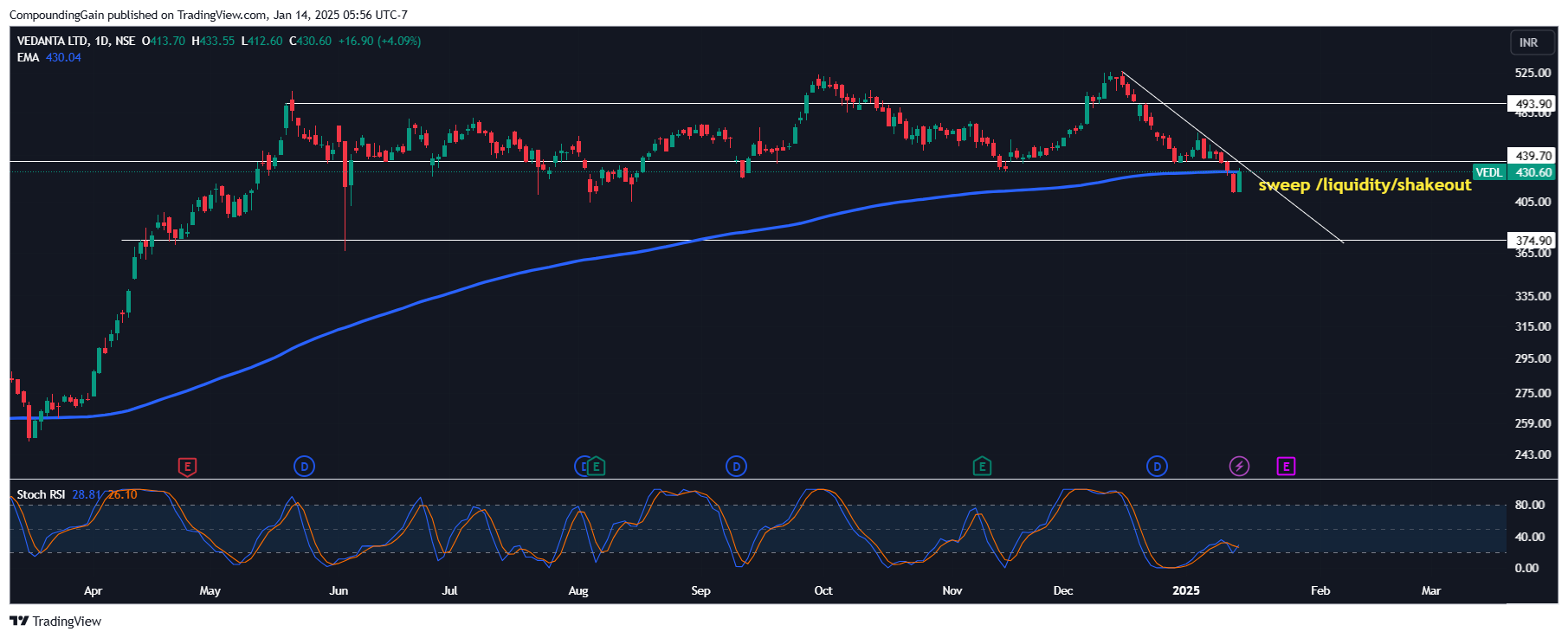Click the Sep label on time axis
The image size is (1568, 638).
[700, 590]
